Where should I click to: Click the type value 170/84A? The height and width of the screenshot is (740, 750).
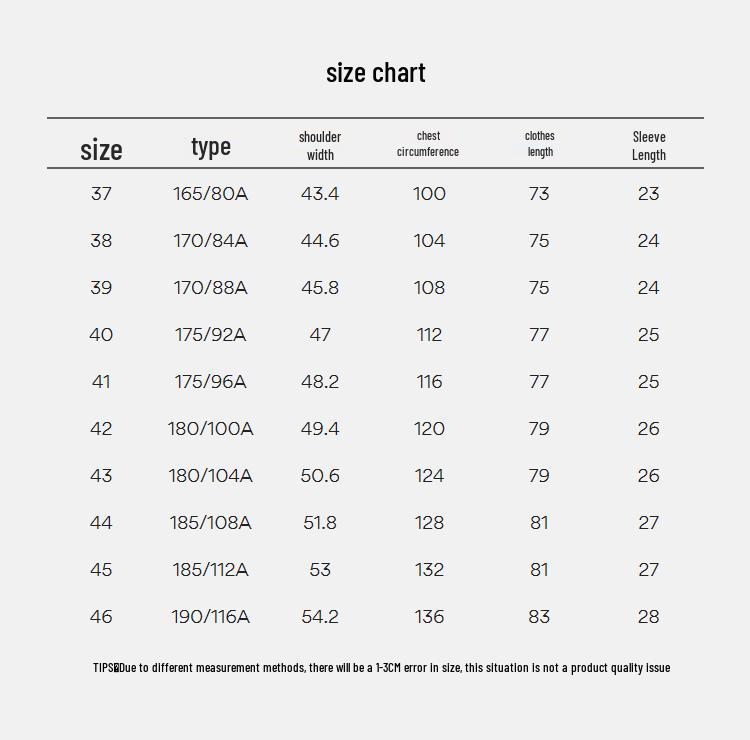tap(210, 241)
